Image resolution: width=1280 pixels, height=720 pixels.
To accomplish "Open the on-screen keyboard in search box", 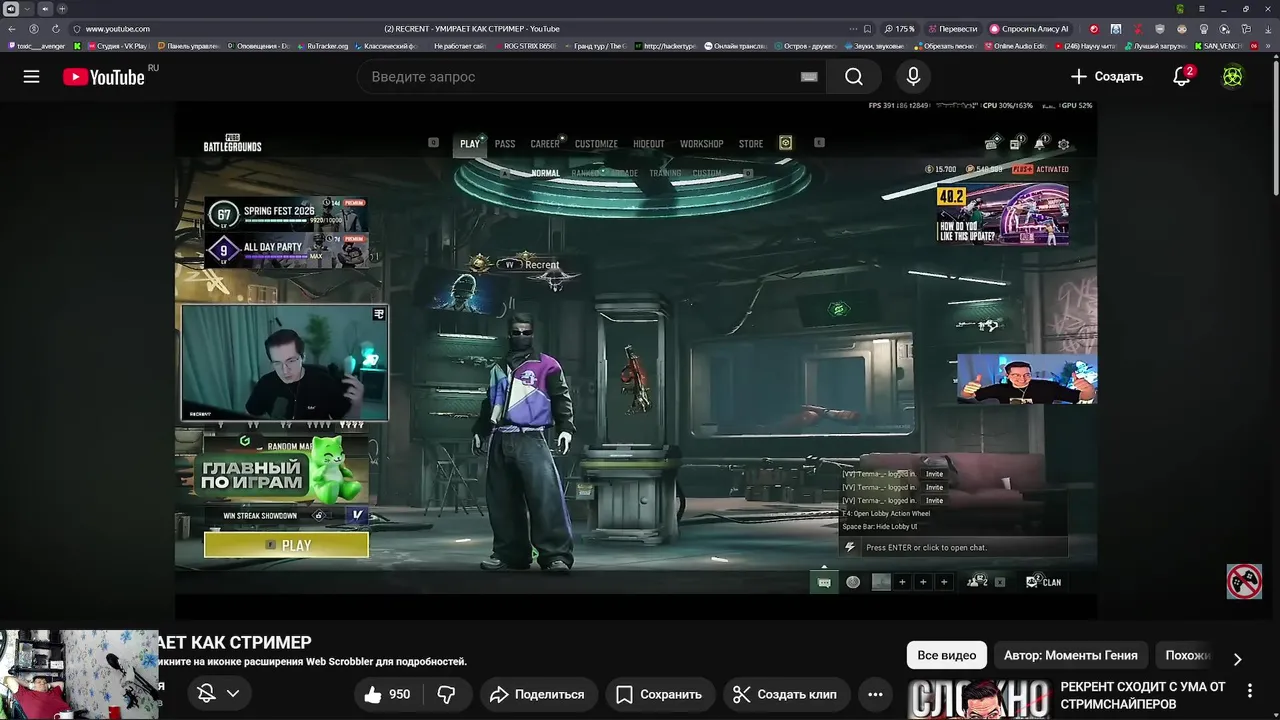I will [x=809, y=77].
